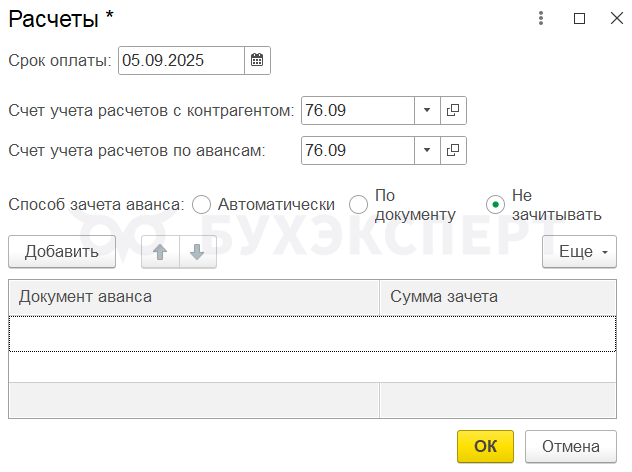
Task: Choose the По документу radio option
Action: pyautogui.click(x=359, y=204)
